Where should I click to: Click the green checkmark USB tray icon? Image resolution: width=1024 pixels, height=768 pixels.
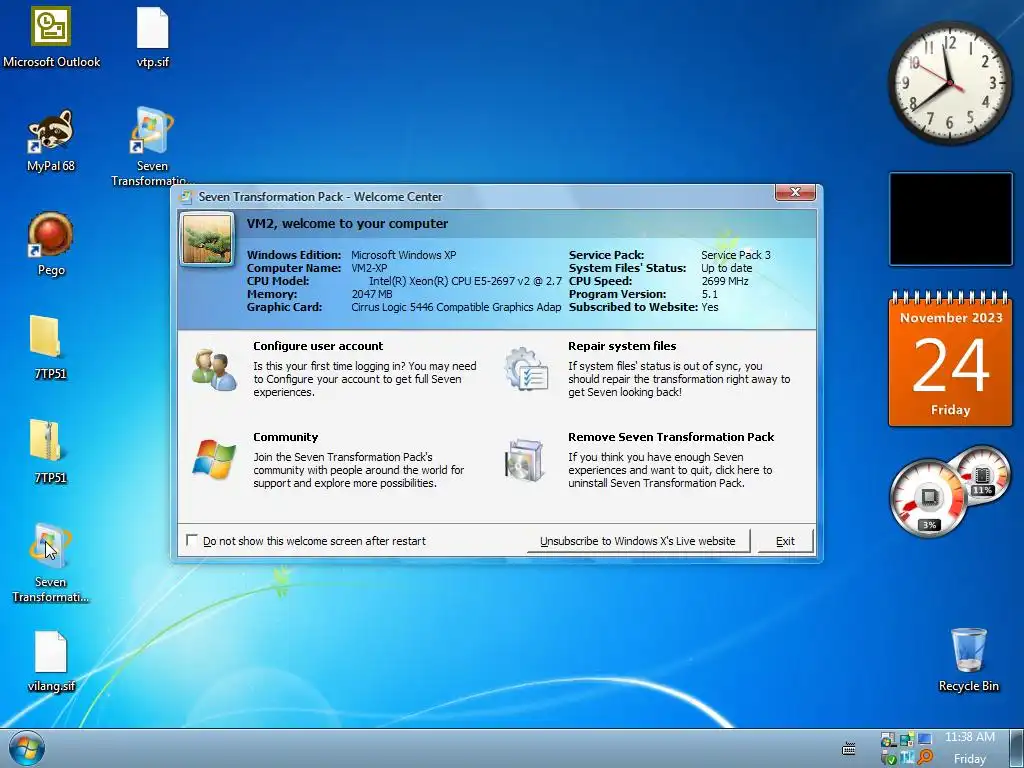tap(889, 758)
